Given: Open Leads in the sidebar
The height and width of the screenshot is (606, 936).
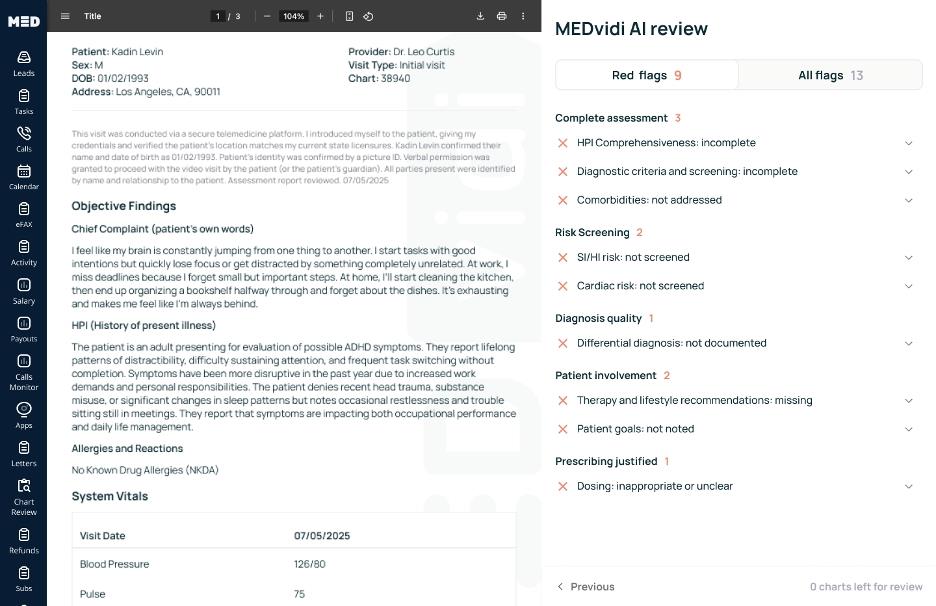Looking at the screenshot, I should click(x=23, y=64).
